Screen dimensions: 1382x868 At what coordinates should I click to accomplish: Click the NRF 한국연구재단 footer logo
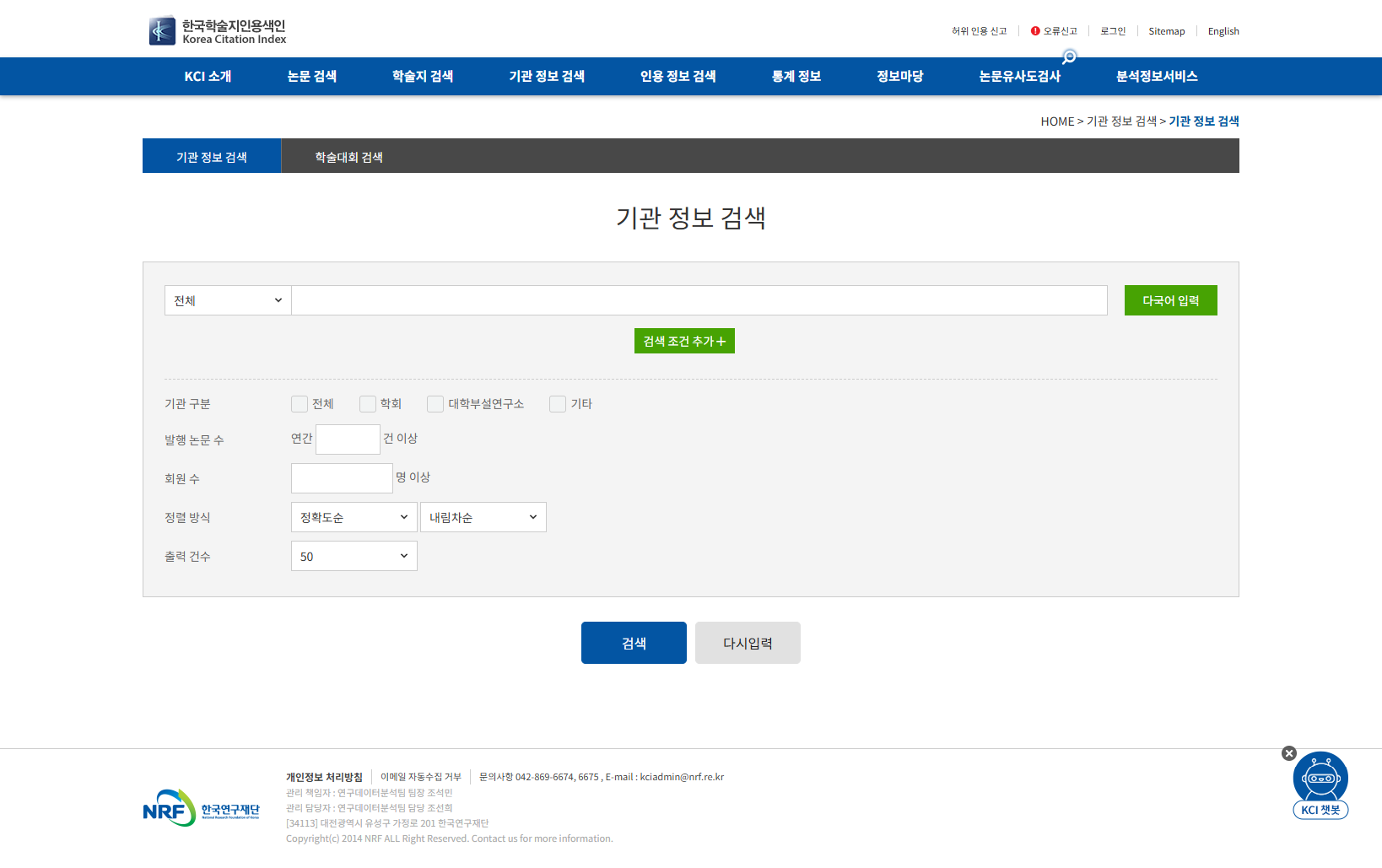(201, 808)
